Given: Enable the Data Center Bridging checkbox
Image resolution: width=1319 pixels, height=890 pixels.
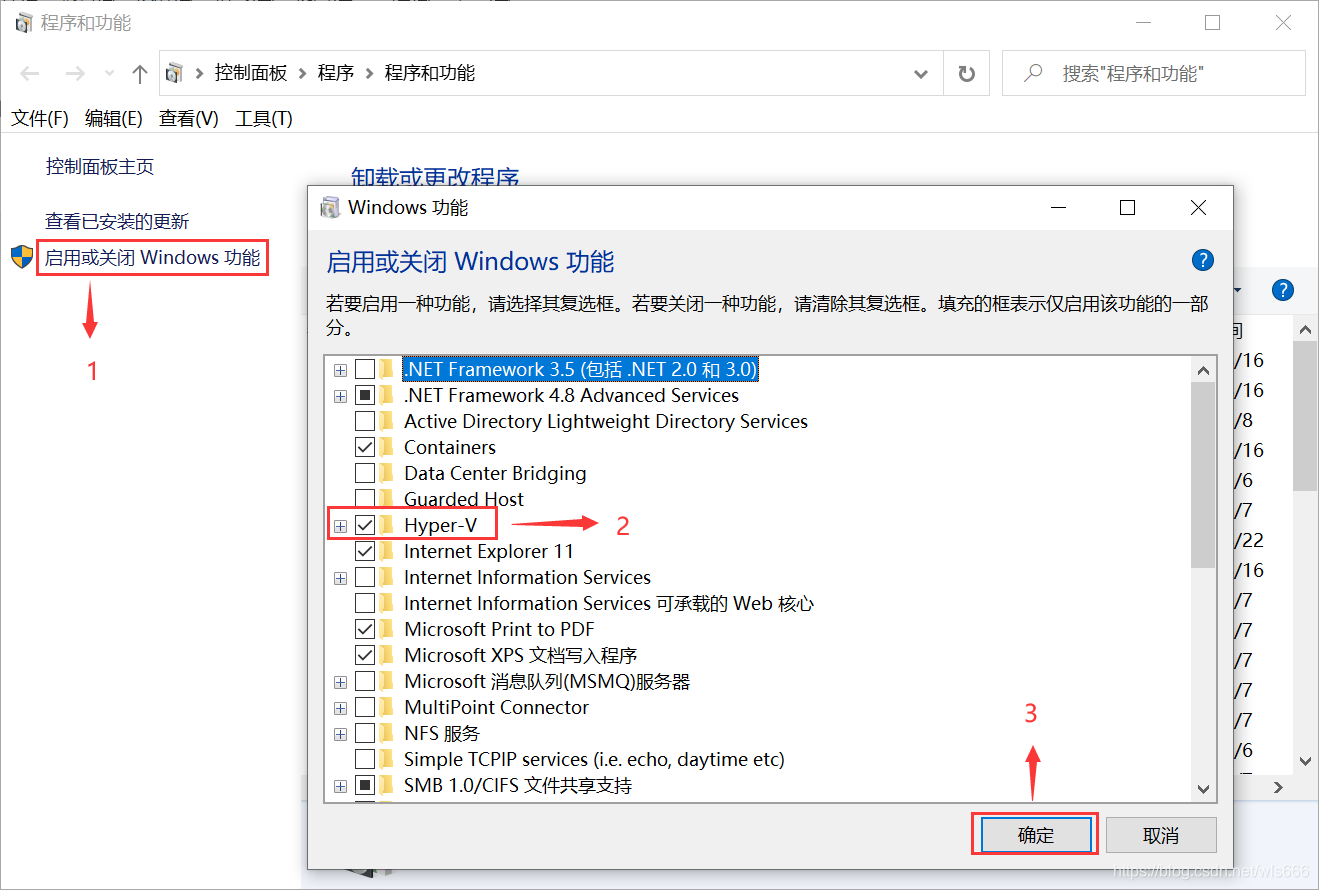Looking at the screenshot, I should [x=365, y=473].
